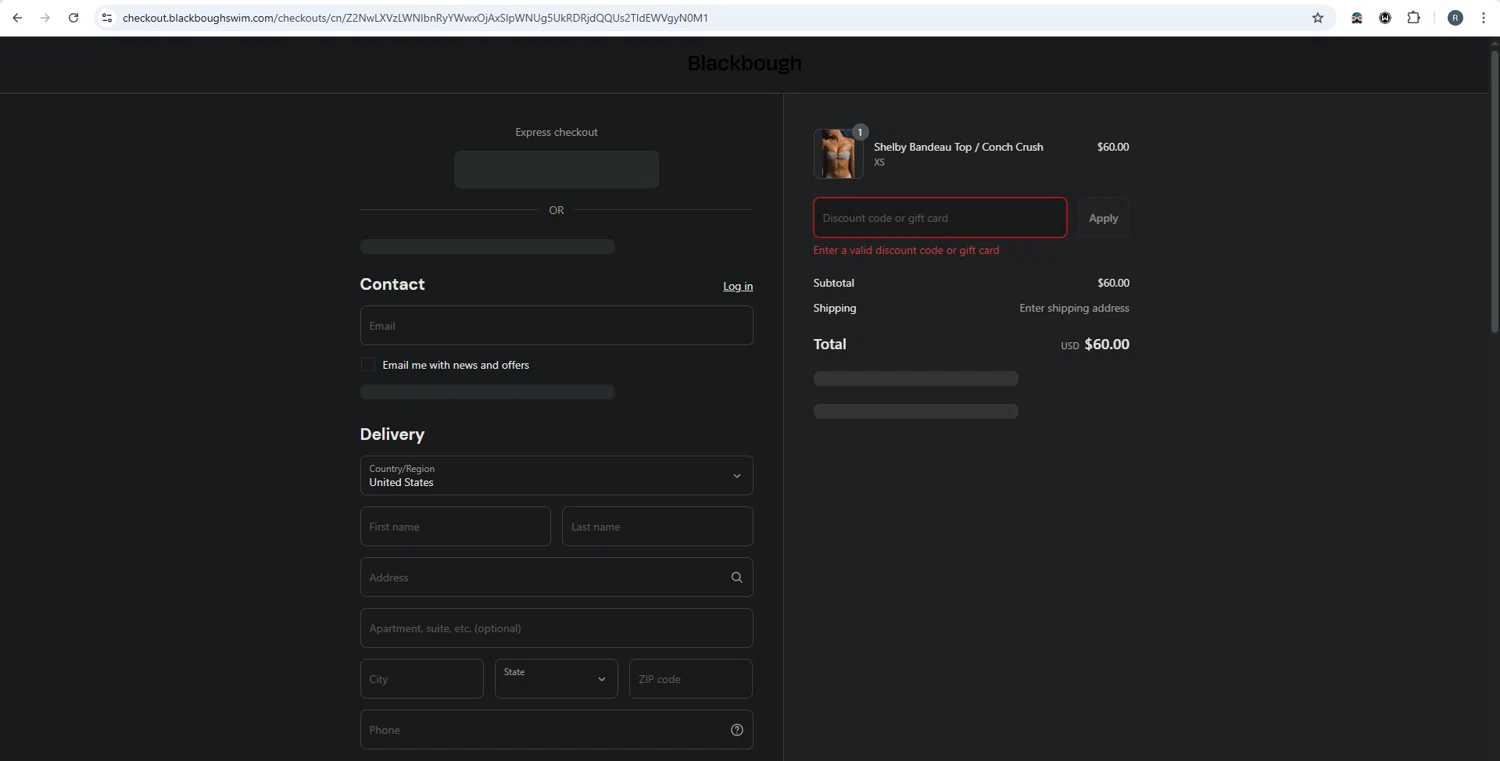Viewport: 1500px width, 761px height.
Task: Open the round dark extension icon
Action: coord(1385,18)
